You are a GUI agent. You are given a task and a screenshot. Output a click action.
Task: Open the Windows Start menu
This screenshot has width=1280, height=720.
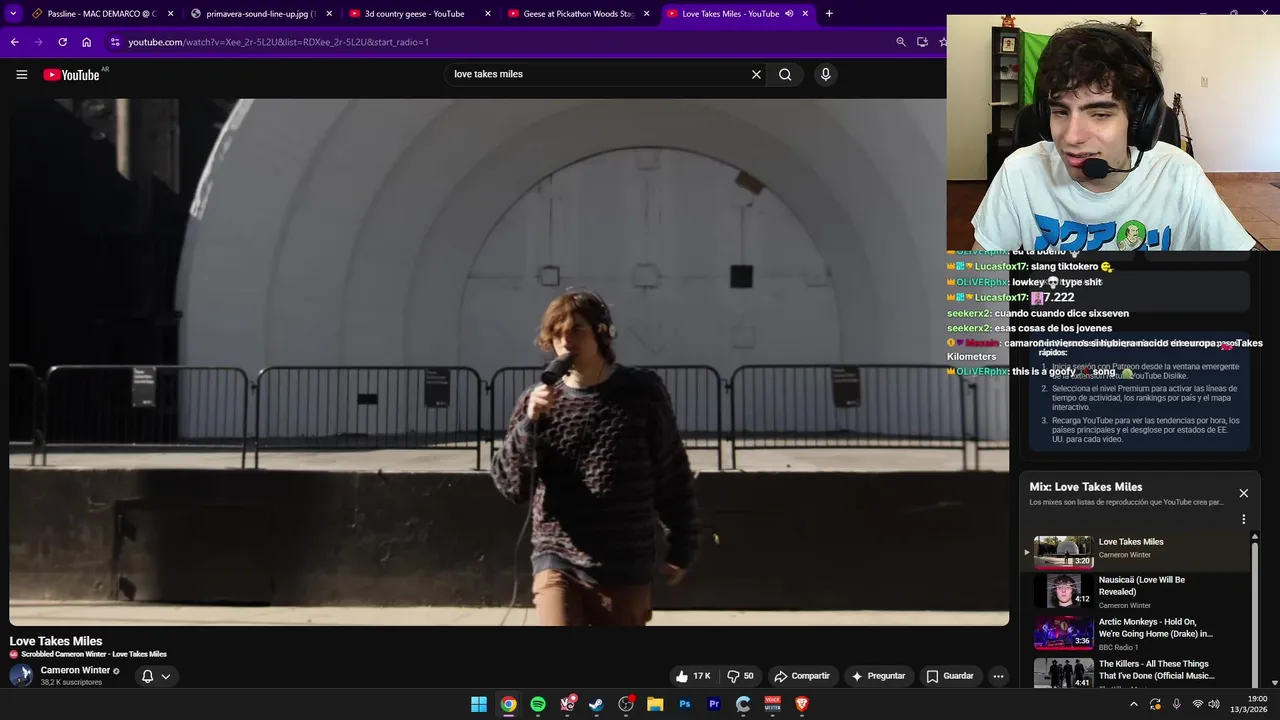click(479, 704)
